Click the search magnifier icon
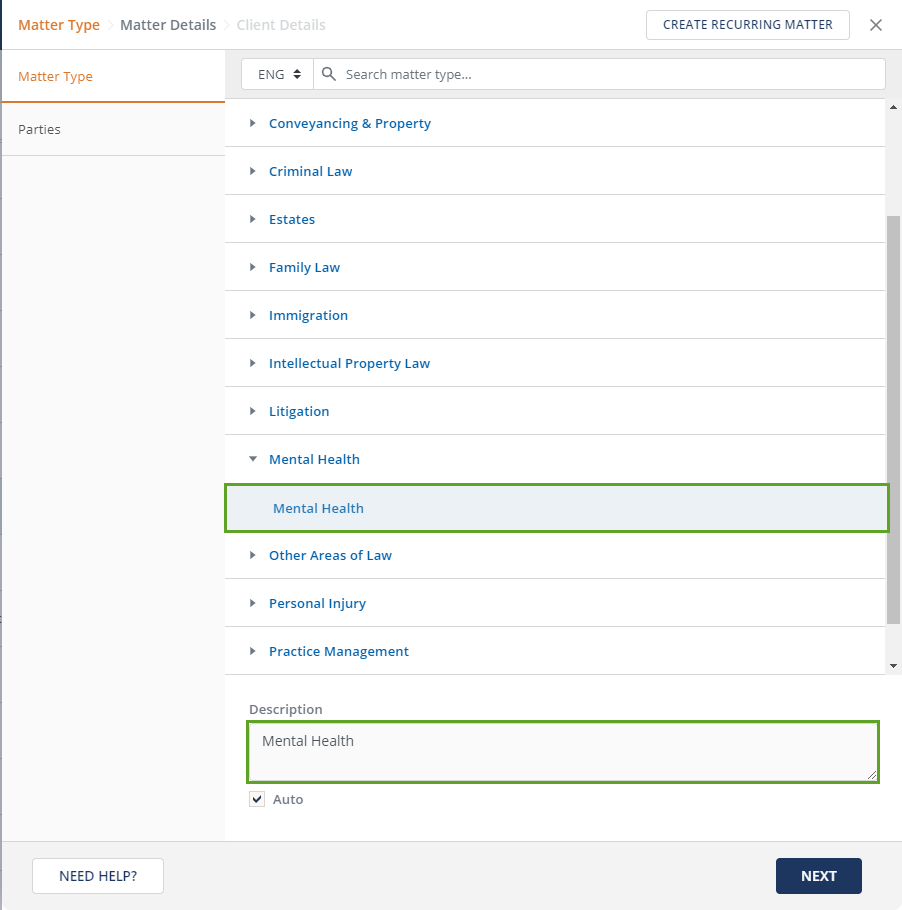The width and height of the screenshot is (902, 910). click(329, 75)
